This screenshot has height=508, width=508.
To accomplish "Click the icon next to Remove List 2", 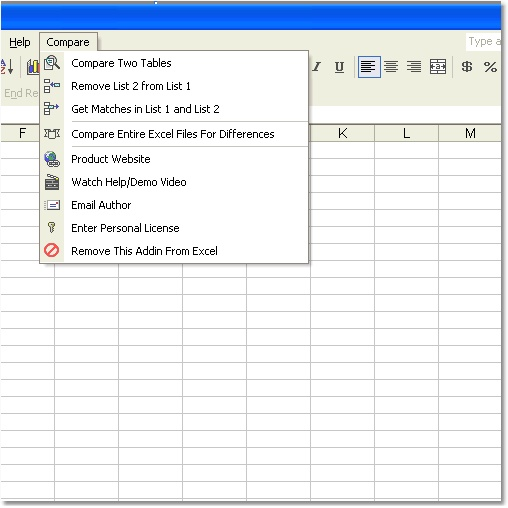I will (52, 86).
